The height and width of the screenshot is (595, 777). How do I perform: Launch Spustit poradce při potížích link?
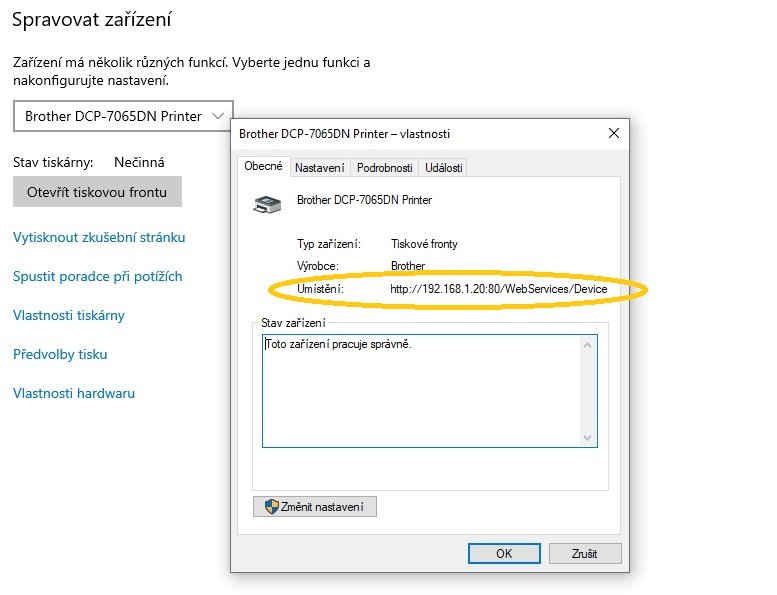pos(98,276)
